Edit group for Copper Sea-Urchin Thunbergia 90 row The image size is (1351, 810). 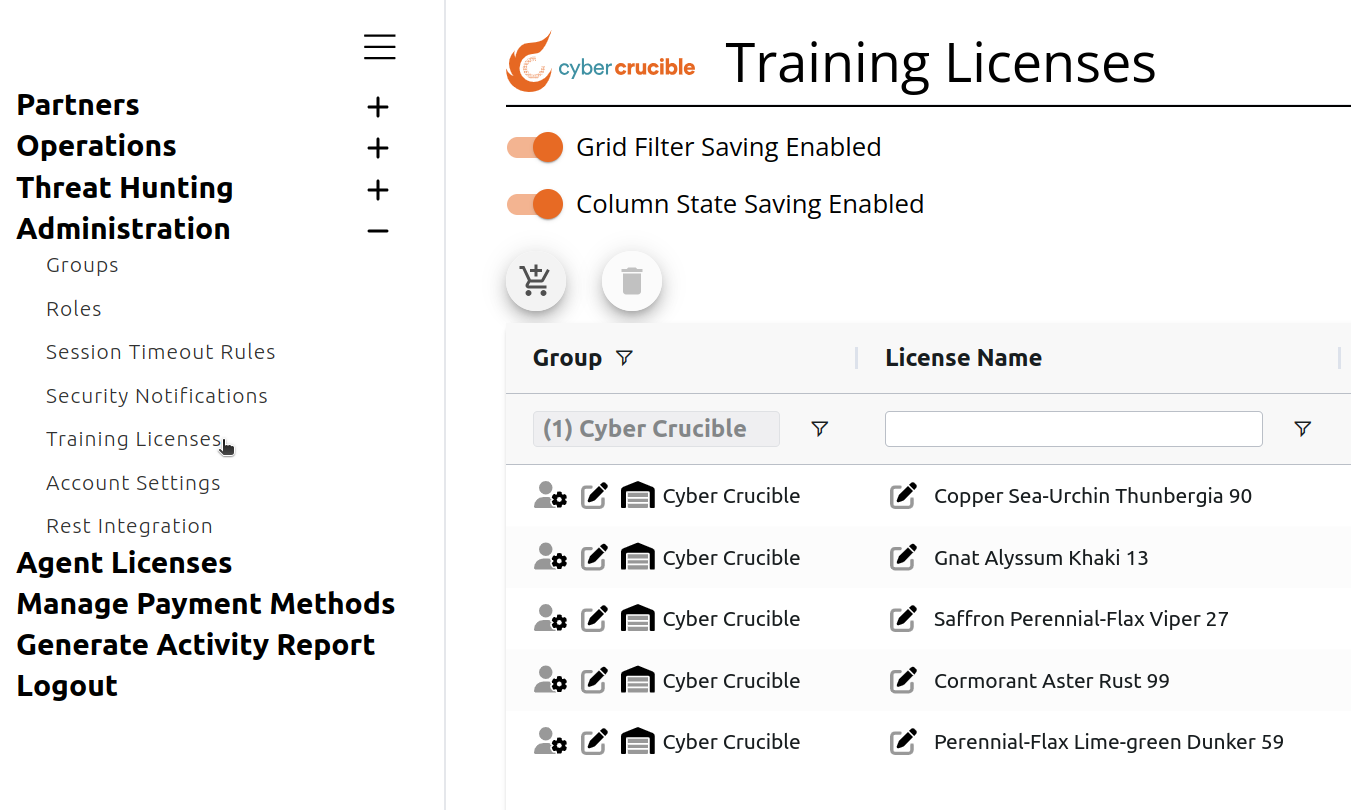595,496
